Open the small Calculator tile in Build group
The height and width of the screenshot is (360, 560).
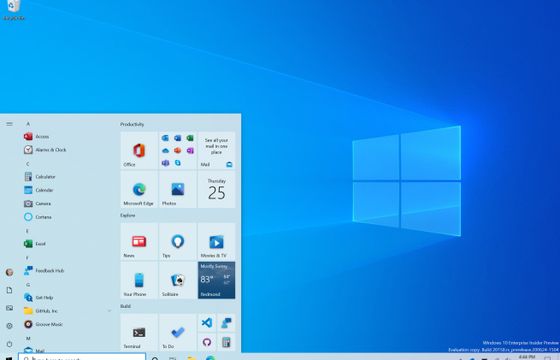click(226, 342)
